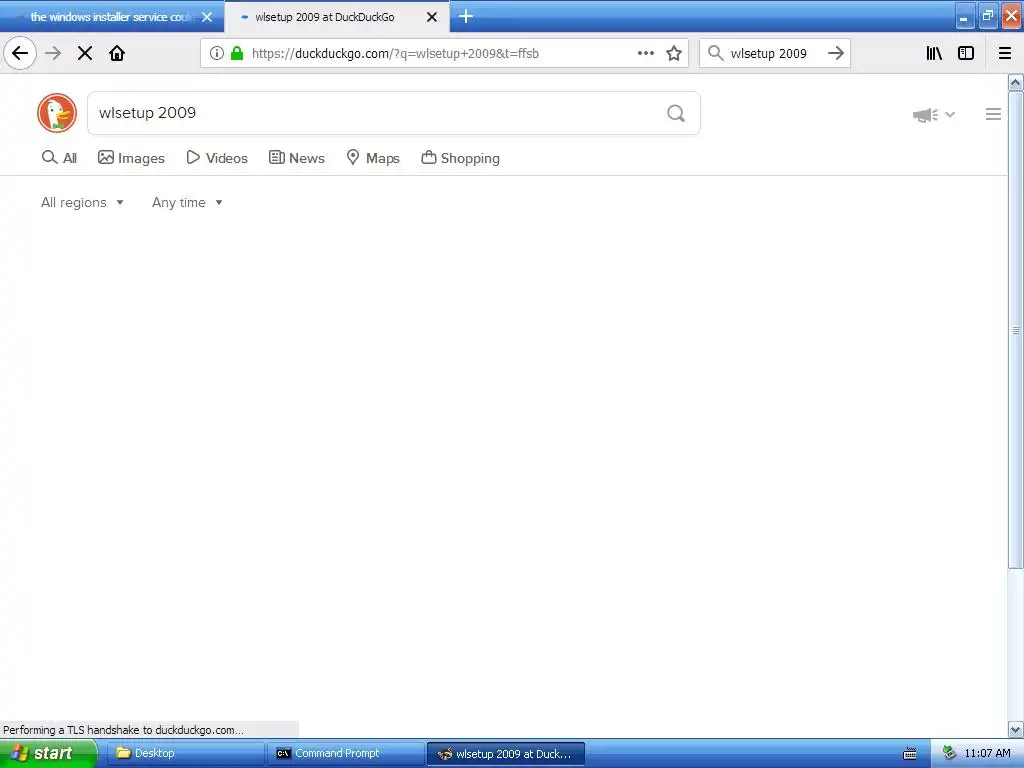
Task: Click the DuckDuckGo duck logo
Action: (x=57, y=113)
